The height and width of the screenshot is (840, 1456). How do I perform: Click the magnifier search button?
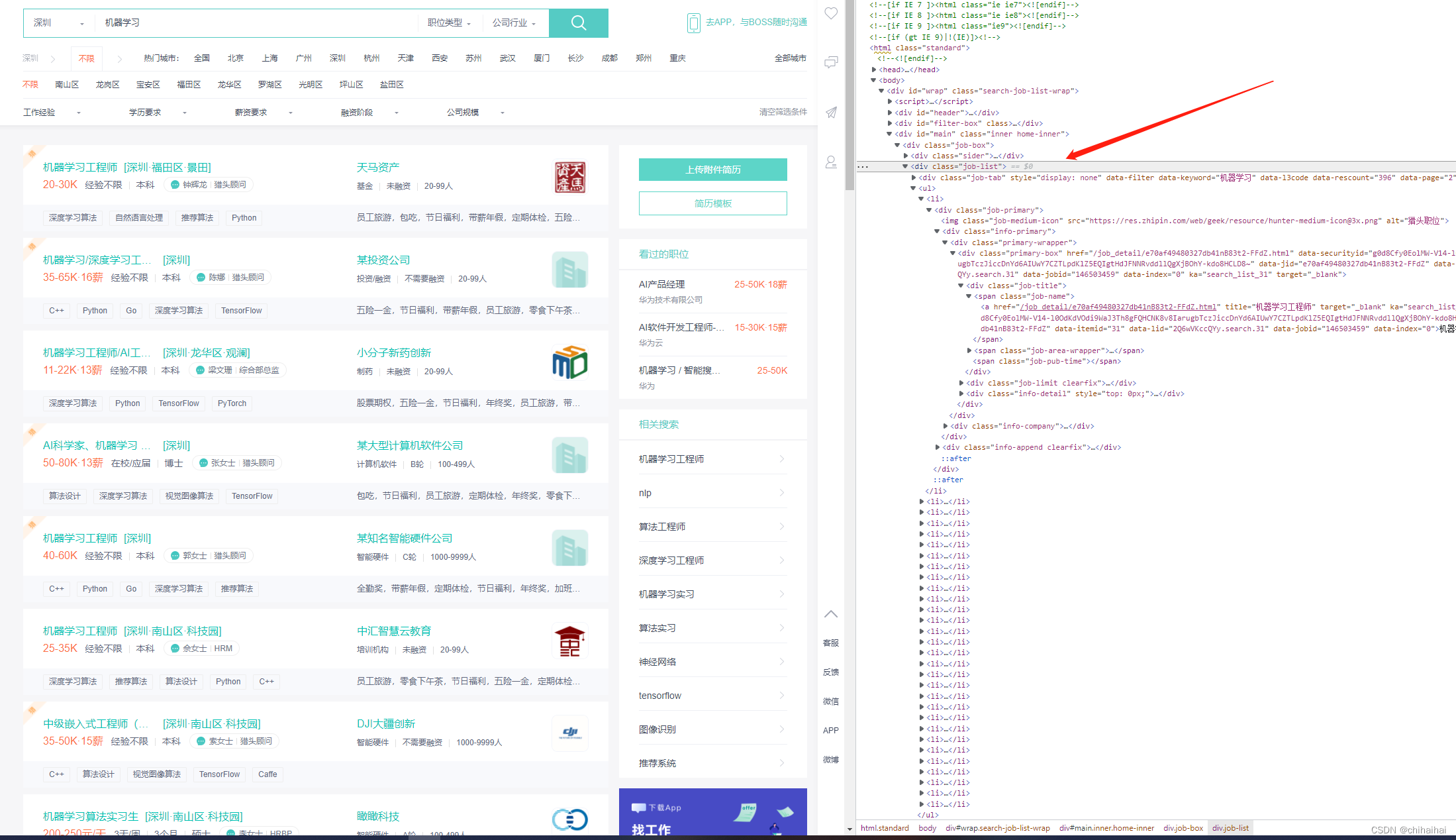(578, 23)
